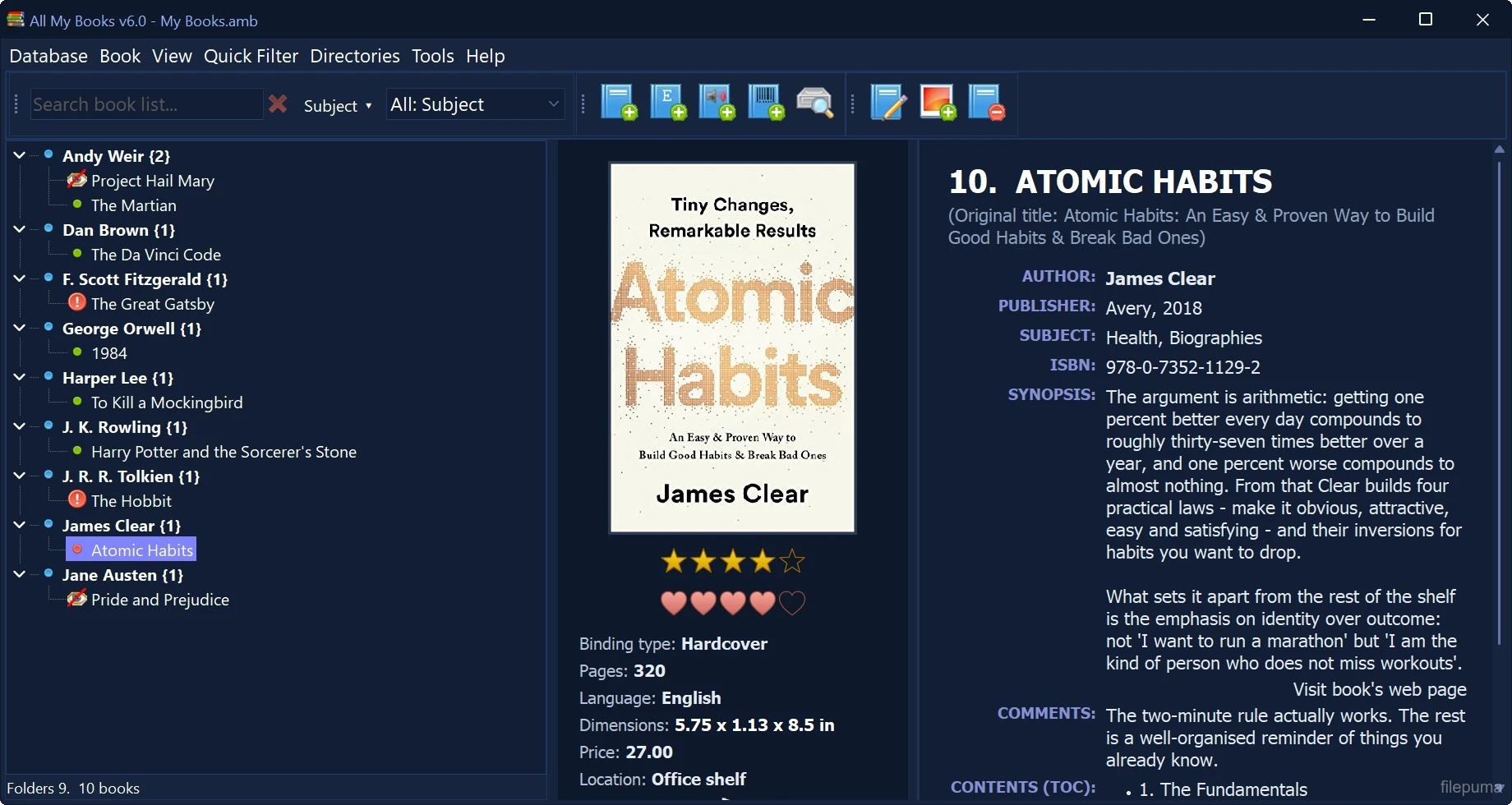This screenshot has height=805, width=1512.
Task: Click the green dot beside The Da Vinci Code
Action: click(77, 254)
